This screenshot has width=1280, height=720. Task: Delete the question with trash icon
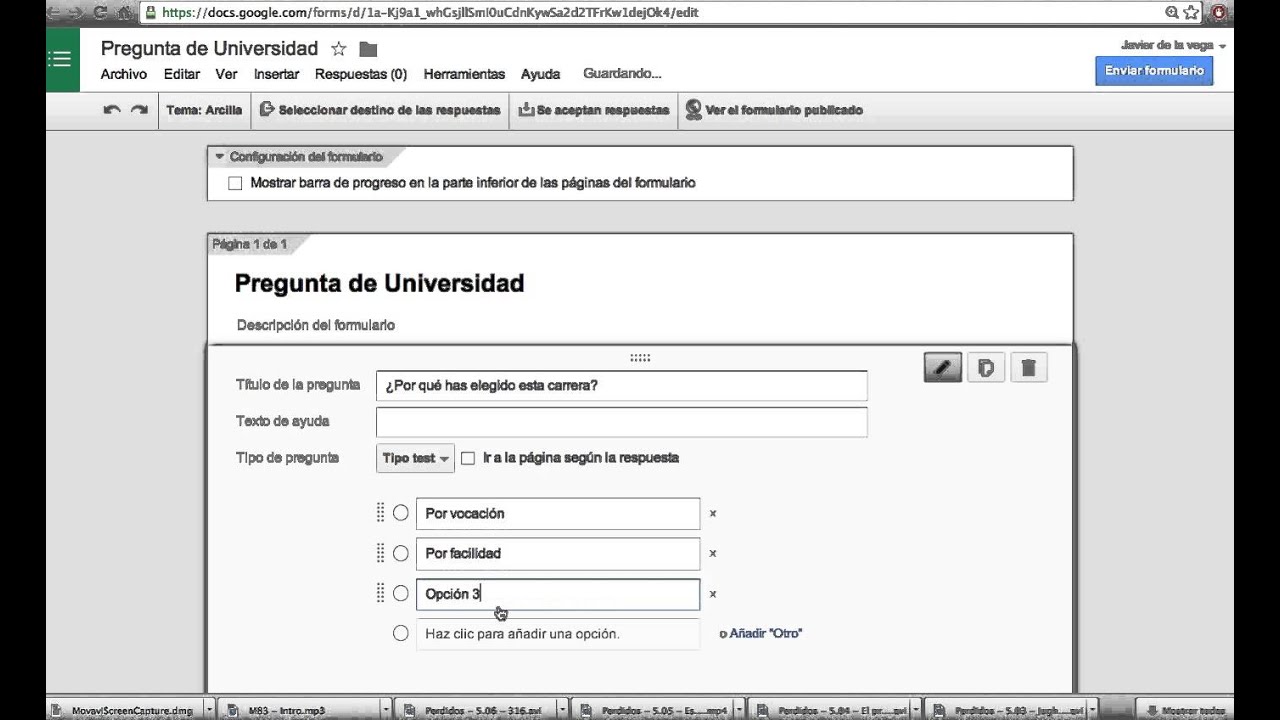(1028, 368)
